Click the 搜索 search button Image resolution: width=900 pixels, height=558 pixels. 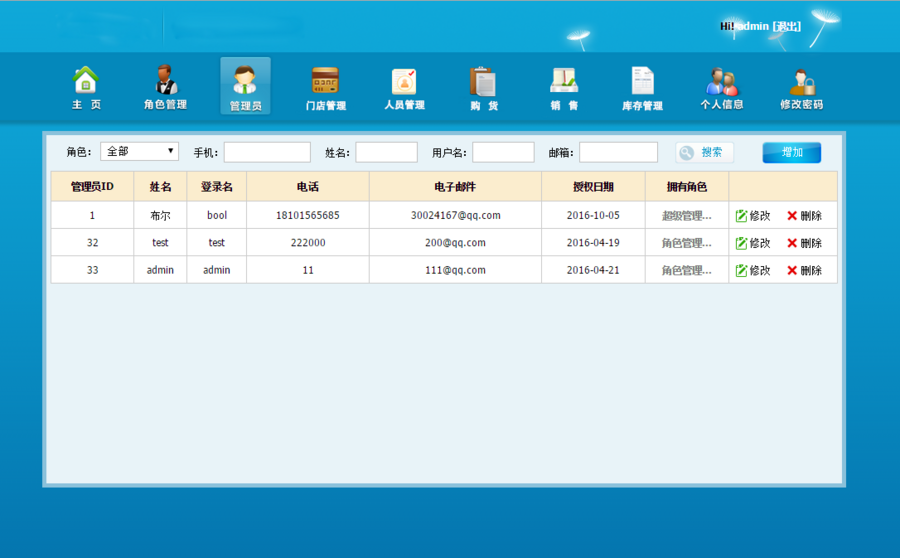point(704,152)
